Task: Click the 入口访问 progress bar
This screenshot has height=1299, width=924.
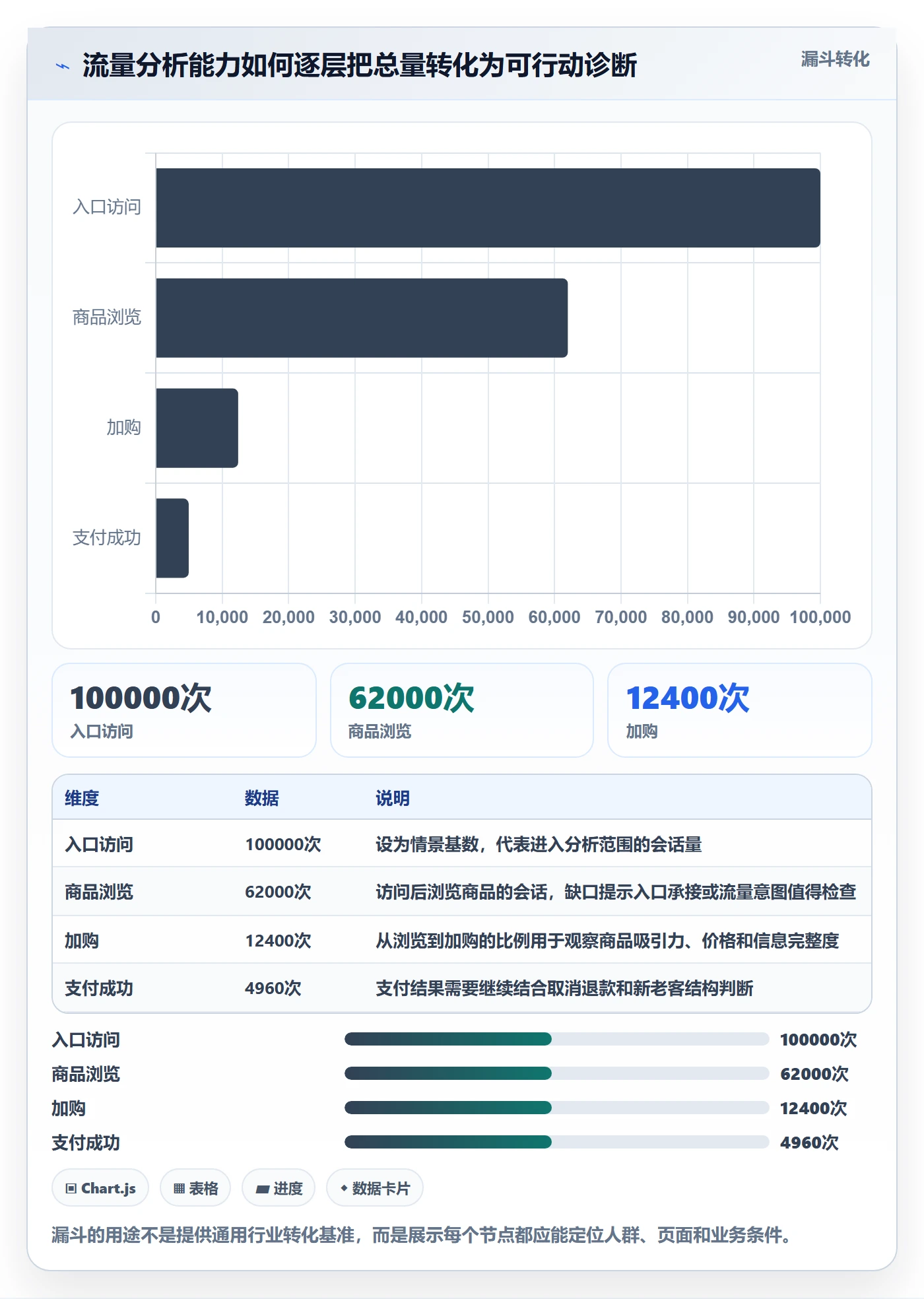Action: coord(556,1039)
